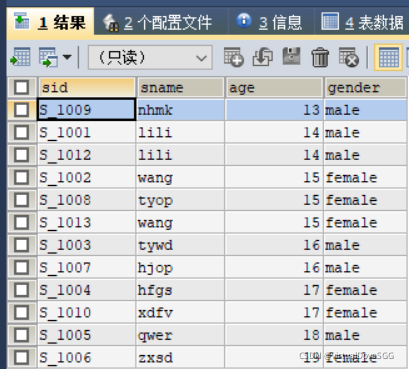This screenshot has width=409, height=369.
Task: Select the xdfv name cell
Action: point(180,312)
